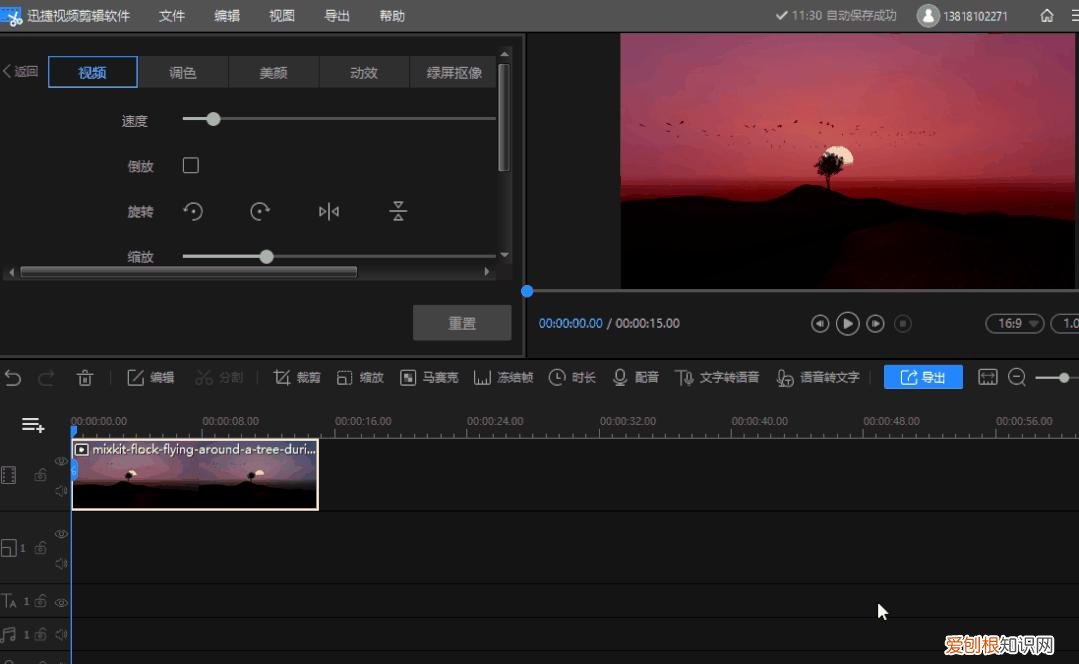Open the 文件 menu

[x=172, y=16]
